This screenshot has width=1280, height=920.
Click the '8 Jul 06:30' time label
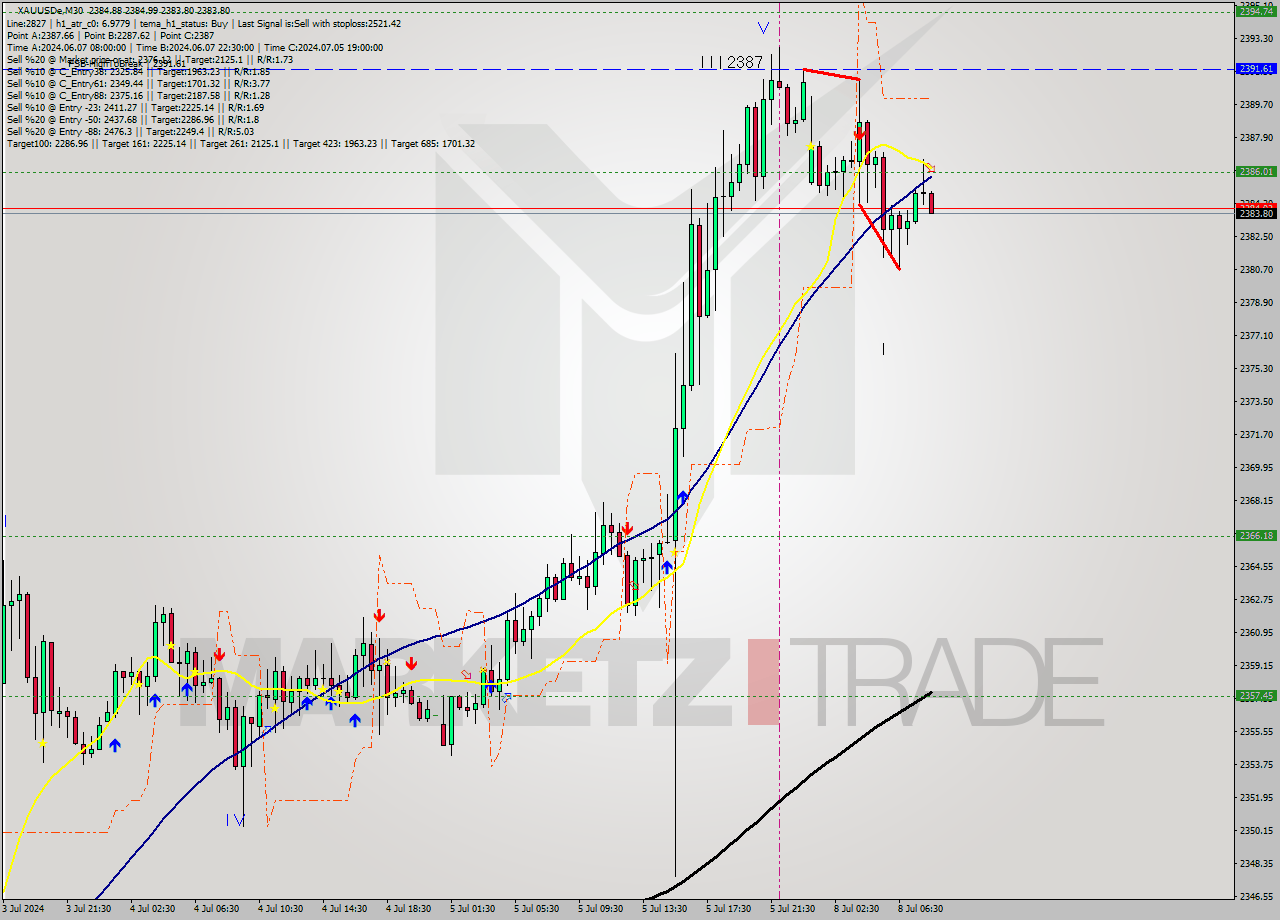pos(920,909)
